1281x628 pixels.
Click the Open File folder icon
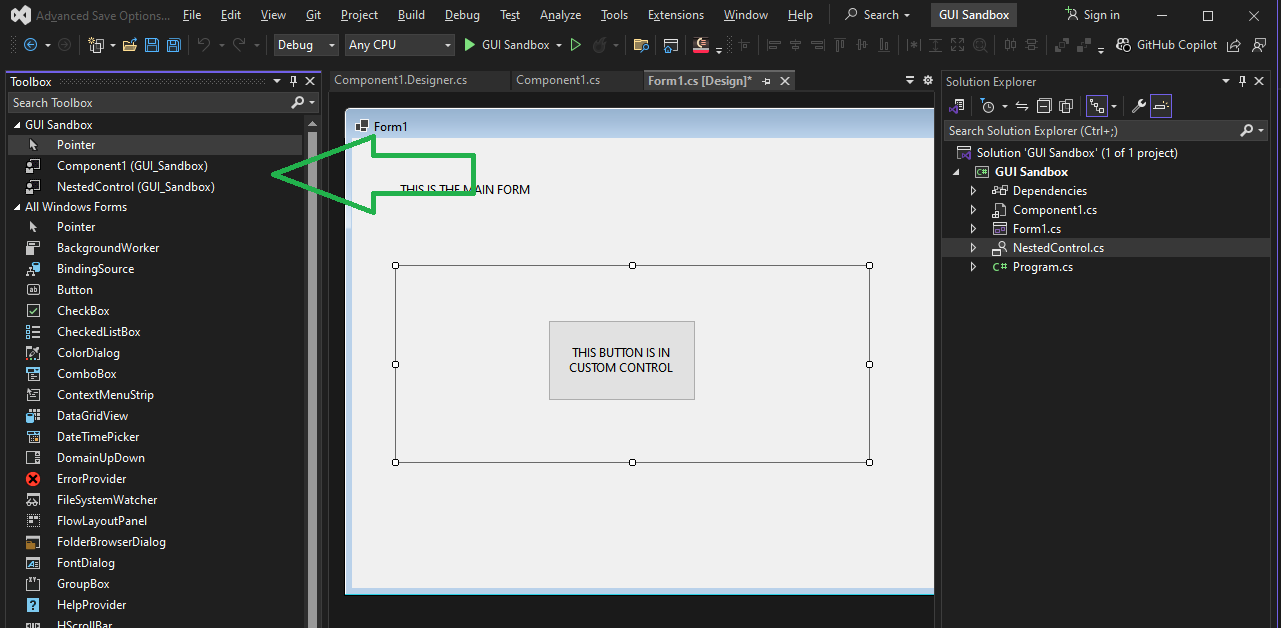(130, 45)
